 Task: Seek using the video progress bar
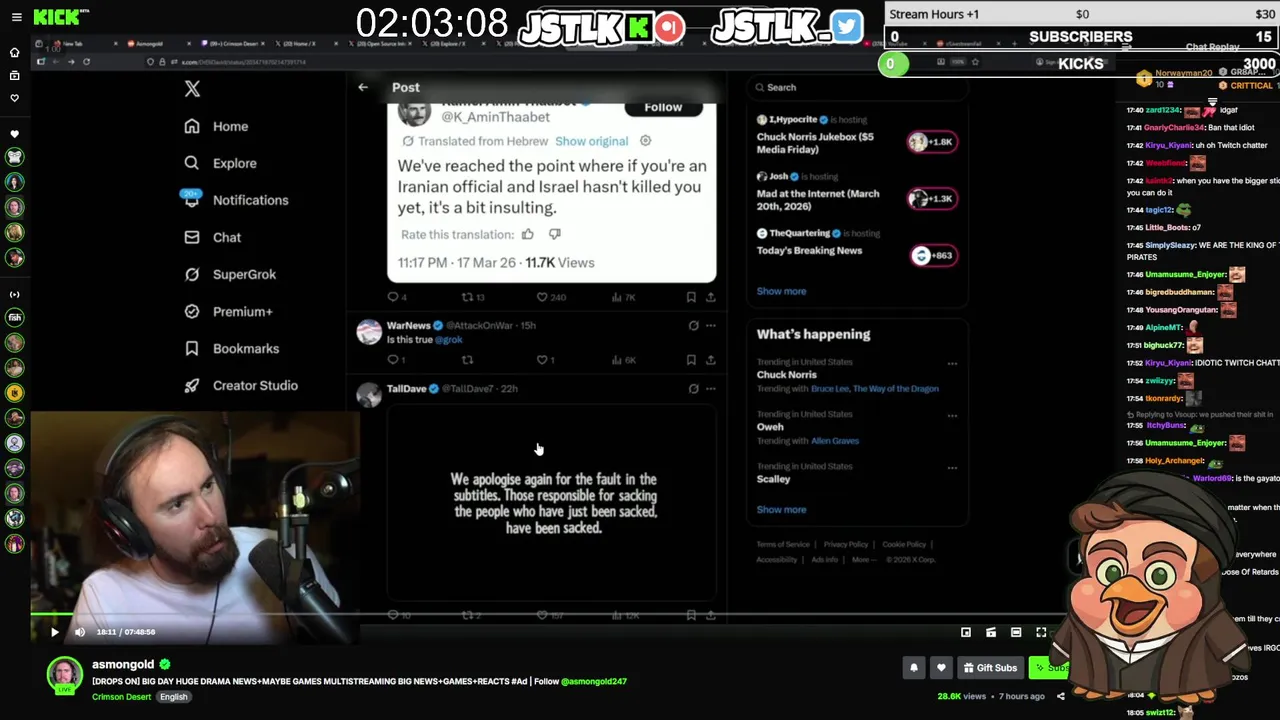(x=548, y=615)
